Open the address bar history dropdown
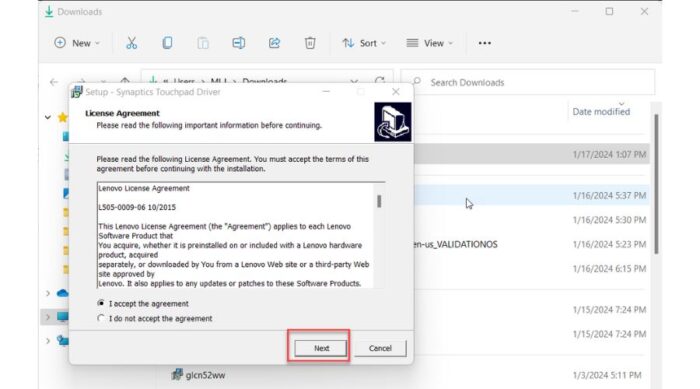Viewport: 700px width, 389px height. (x=354, y=81)
